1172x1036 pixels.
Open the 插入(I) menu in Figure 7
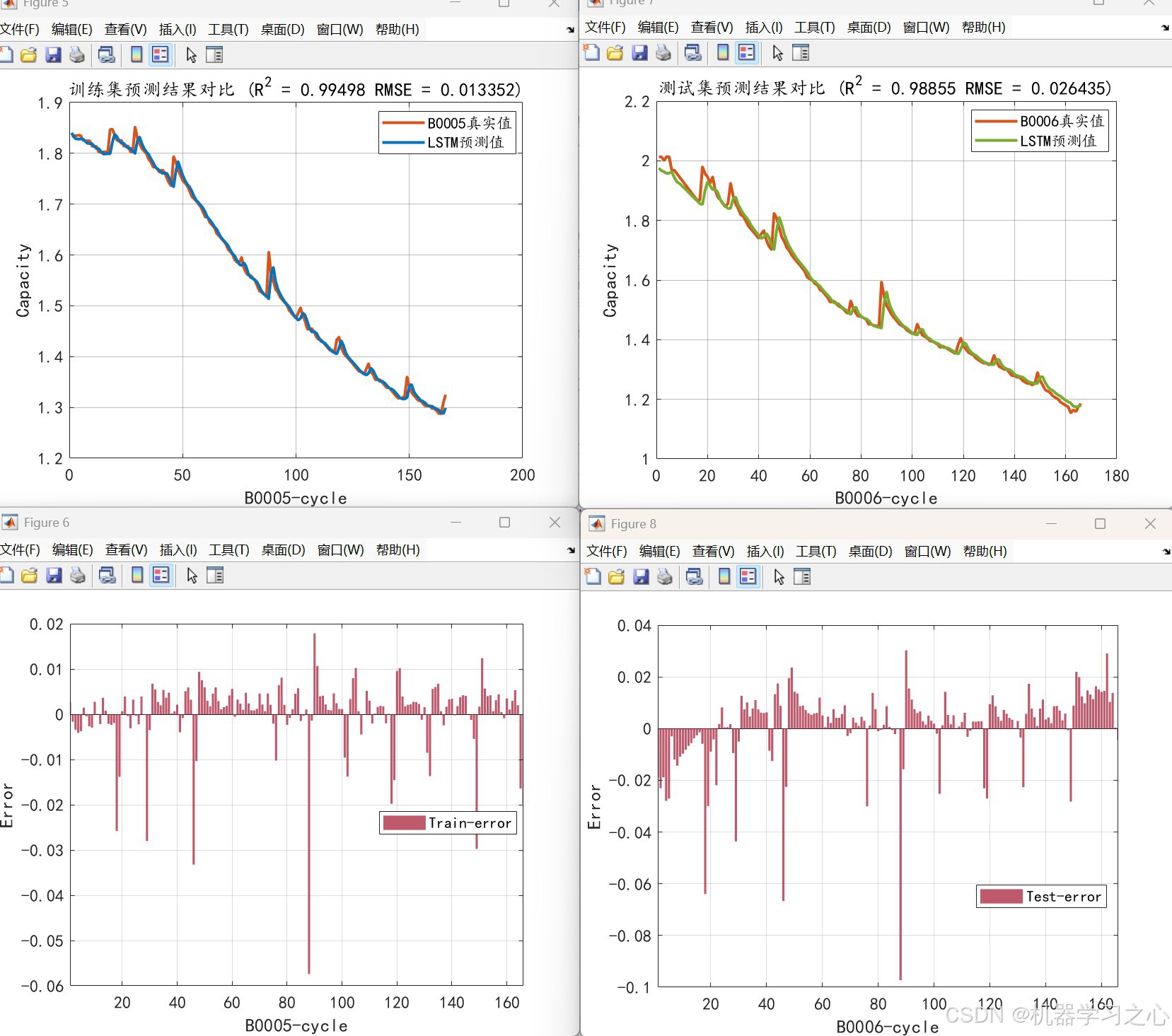(x=764, y=28)
